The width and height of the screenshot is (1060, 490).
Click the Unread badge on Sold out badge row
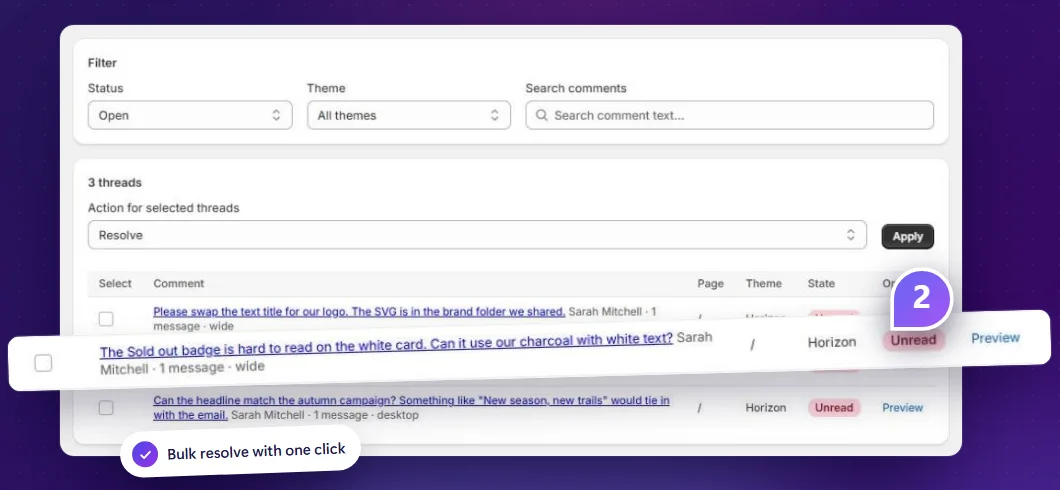(913, 340)
